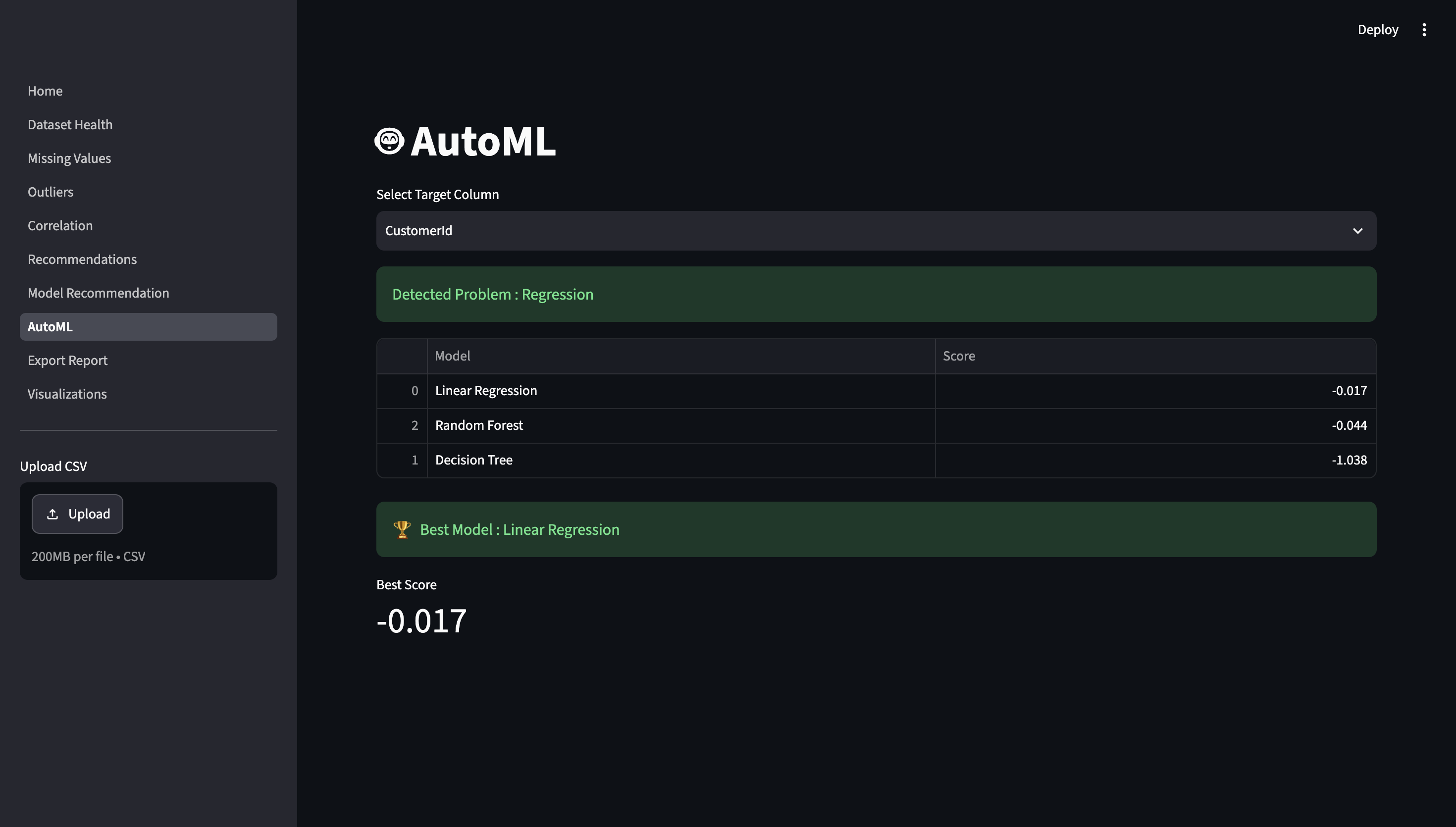Click row index 2 in the table
This screenshot has width=1456, height=827.
pos(402,425)
